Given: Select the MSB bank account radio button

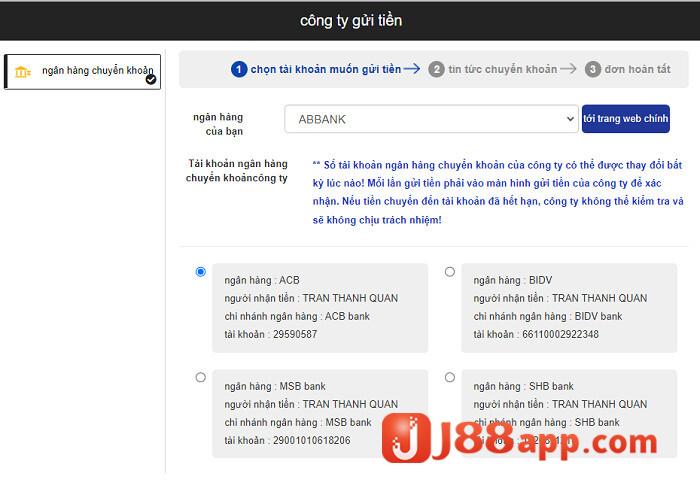Looking at the screenshot, I should [x=201, y=377].
